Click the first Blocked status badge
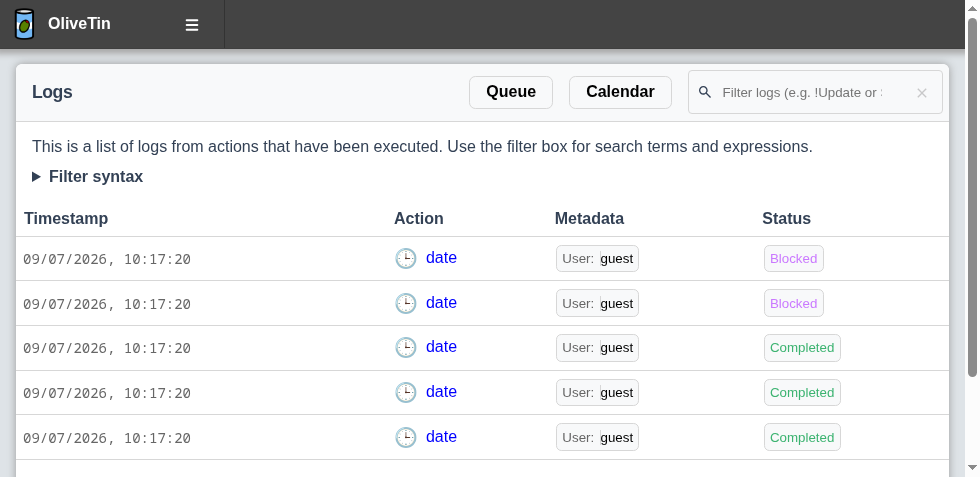The height and width of the screenshot is (477, 980). [x=794, y=259]
